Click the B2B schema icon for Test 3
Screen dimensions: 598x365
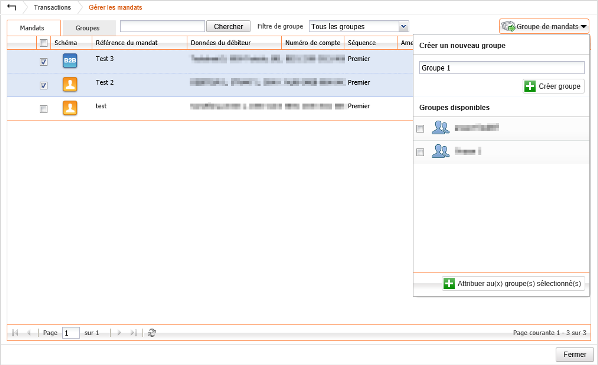[70, 61]
